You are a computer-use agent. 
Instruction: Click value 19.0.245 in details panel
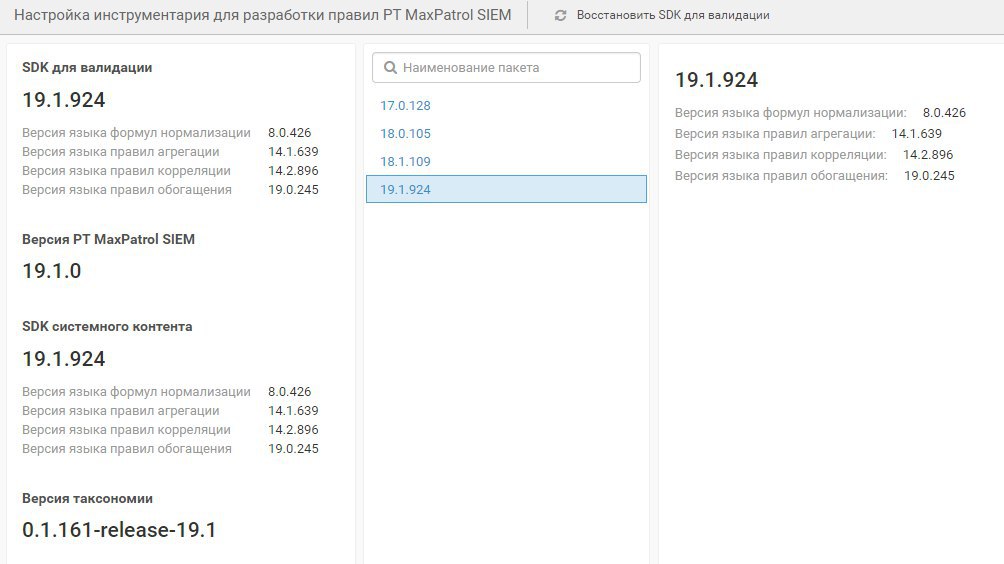pos(929,177)
